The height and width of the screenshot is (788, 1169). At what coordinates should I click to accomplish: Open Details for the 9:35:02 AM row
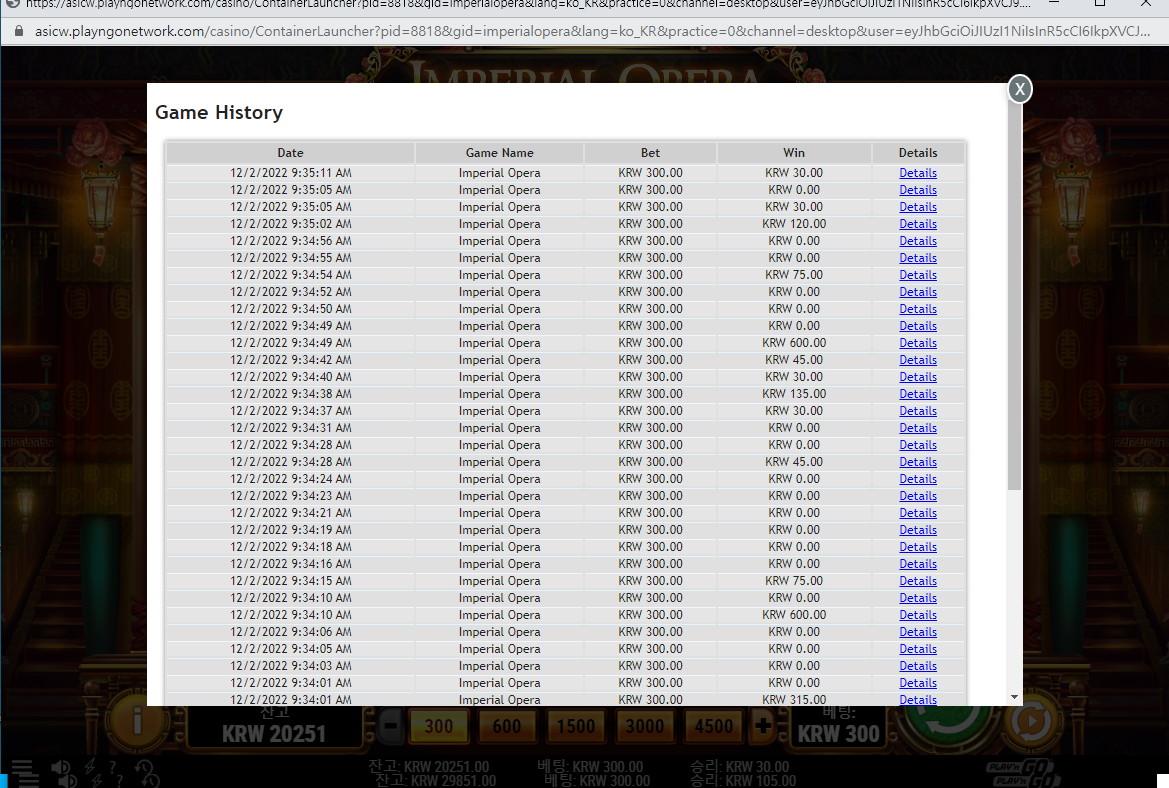[918, 224]
